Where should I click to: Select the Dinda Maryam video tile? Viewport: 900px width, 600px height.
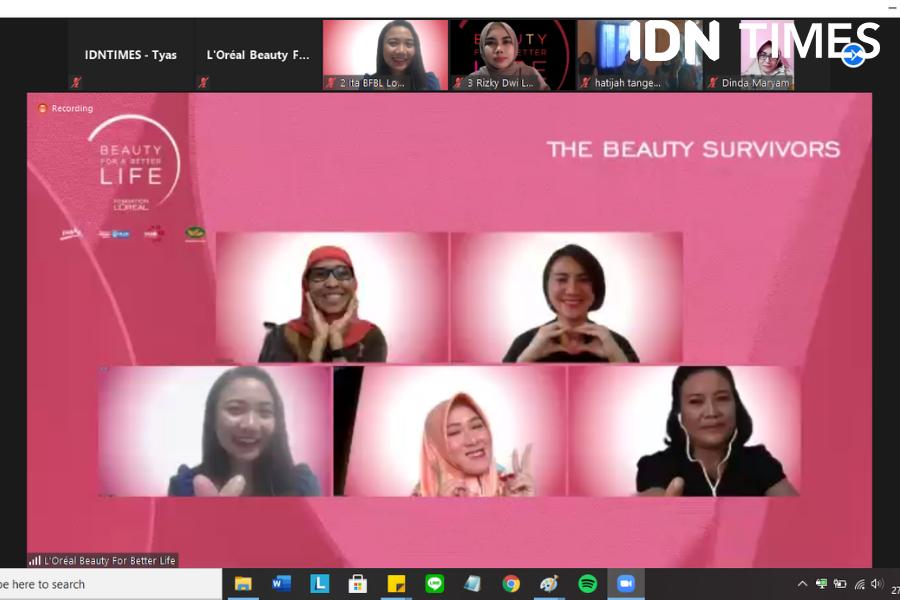[767, 55]
